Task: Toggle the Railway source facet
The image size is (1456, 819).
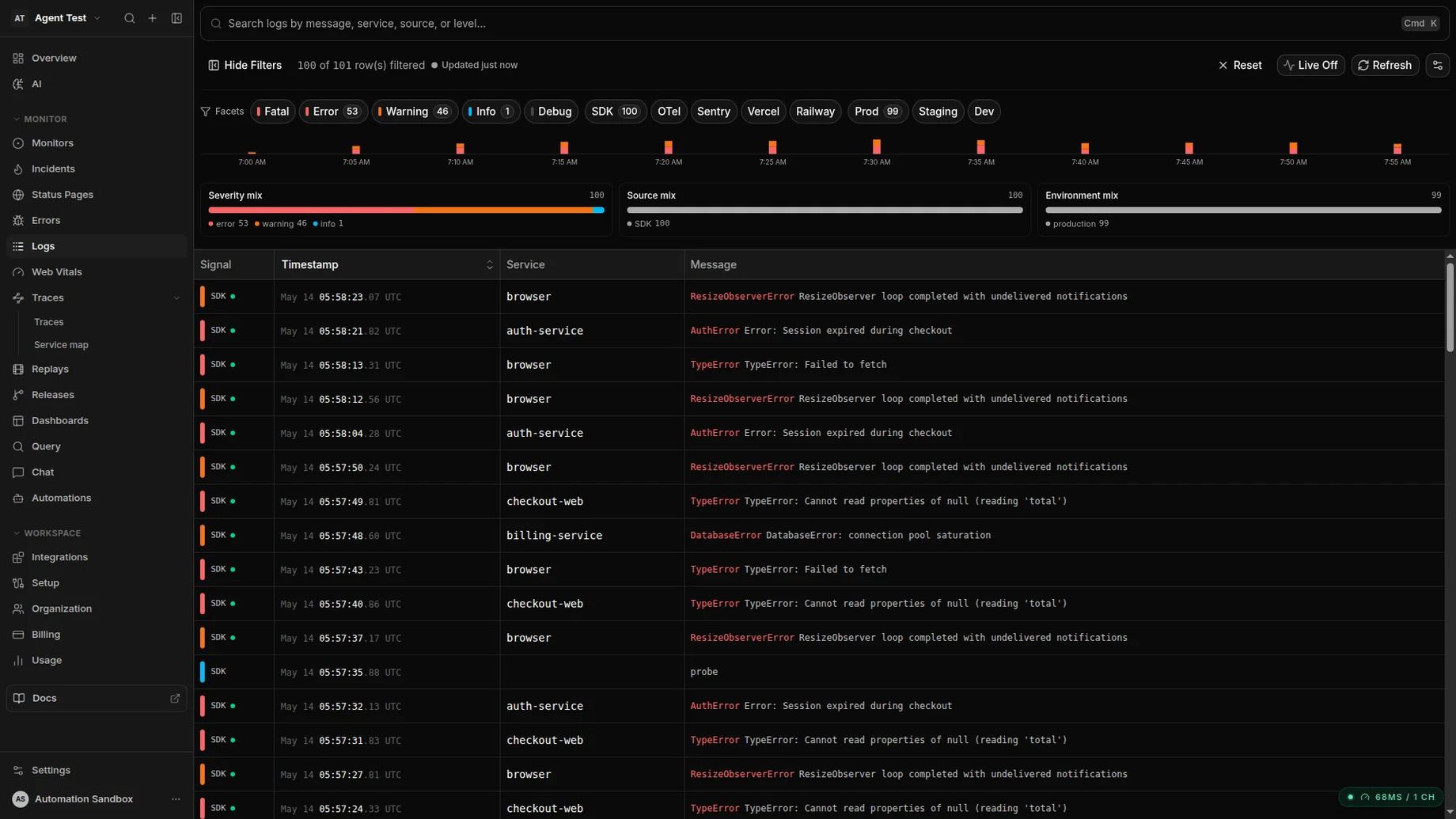Action: (x=816, y=112)
